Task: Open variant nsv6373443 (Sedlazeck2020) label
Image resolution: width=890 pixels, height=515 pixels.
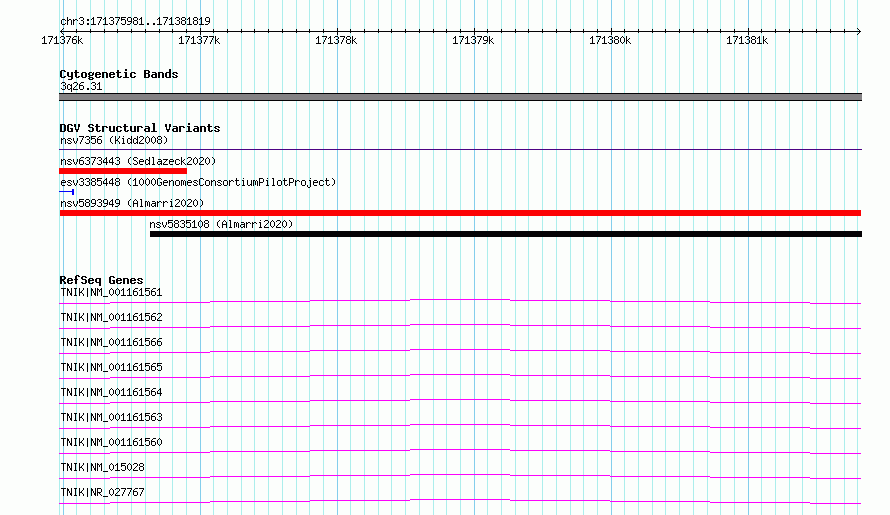Action: tap(138, 161)
